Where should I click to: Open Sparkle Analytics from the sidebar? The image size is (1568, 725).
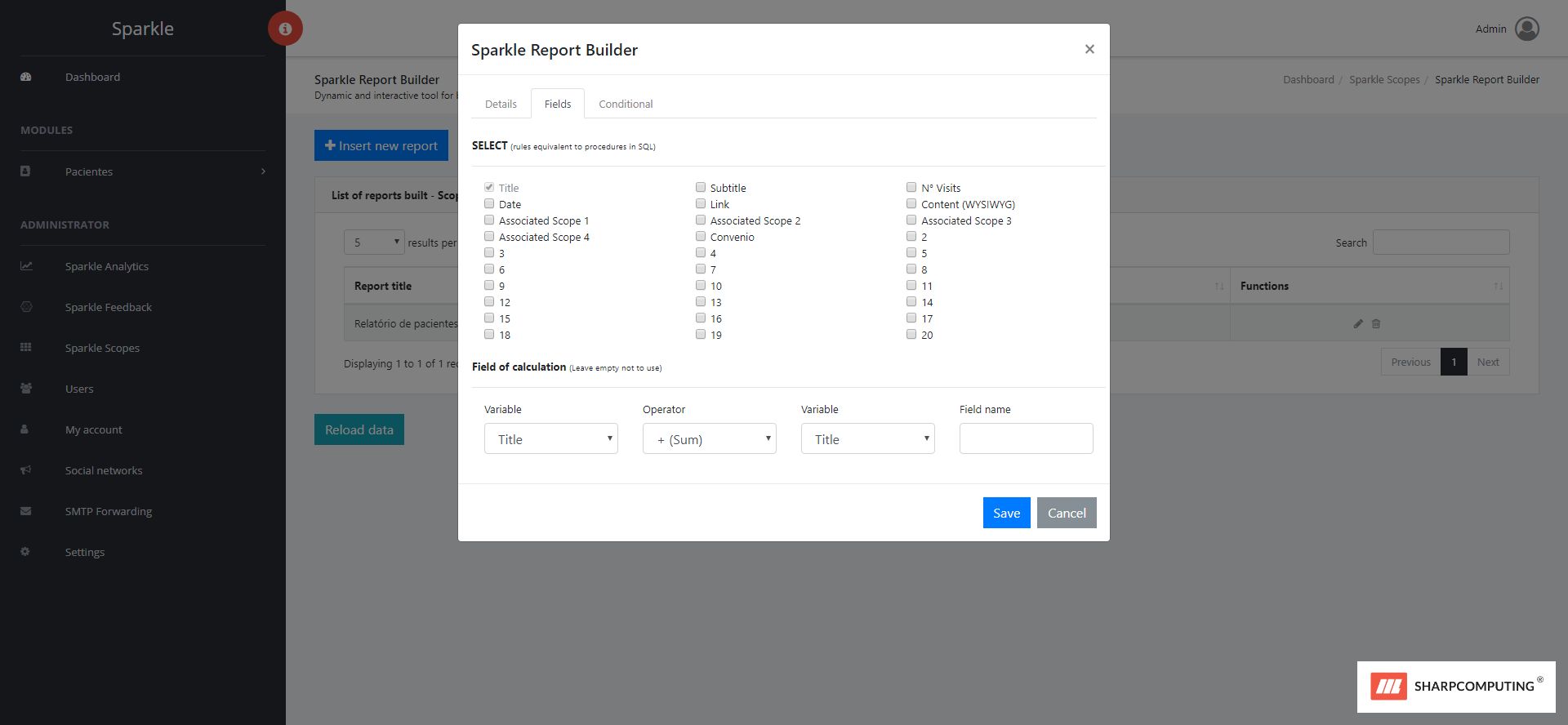(106, 266)
